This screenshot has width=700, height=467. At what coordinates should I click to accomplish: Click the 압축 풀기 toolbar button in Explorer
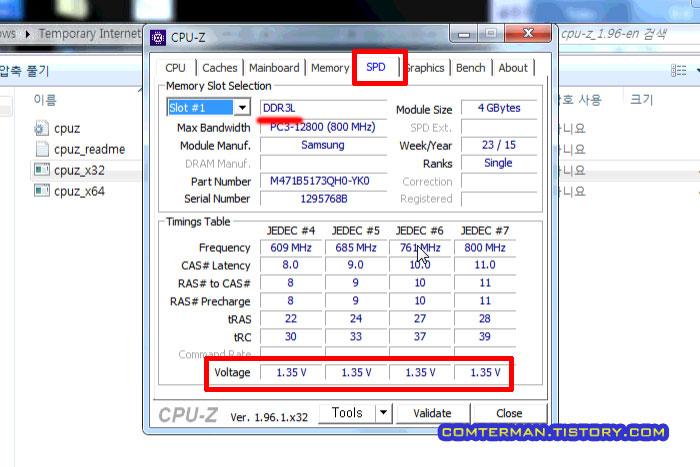[x=24, y=71]
